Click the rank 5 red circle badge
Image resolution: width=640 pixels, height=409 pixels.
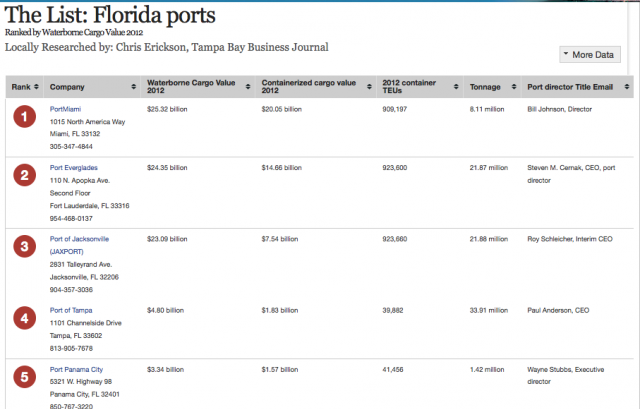tap(25, 379)
